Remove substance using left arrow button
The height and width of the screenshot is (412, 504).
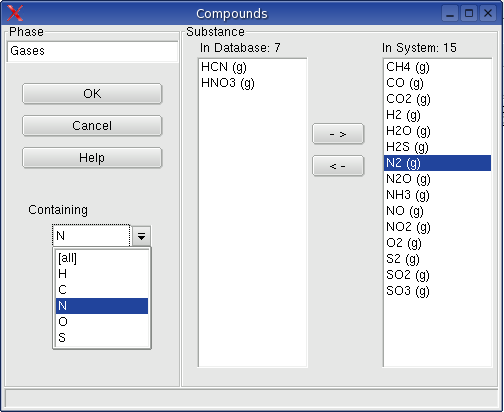pos(338,166)
